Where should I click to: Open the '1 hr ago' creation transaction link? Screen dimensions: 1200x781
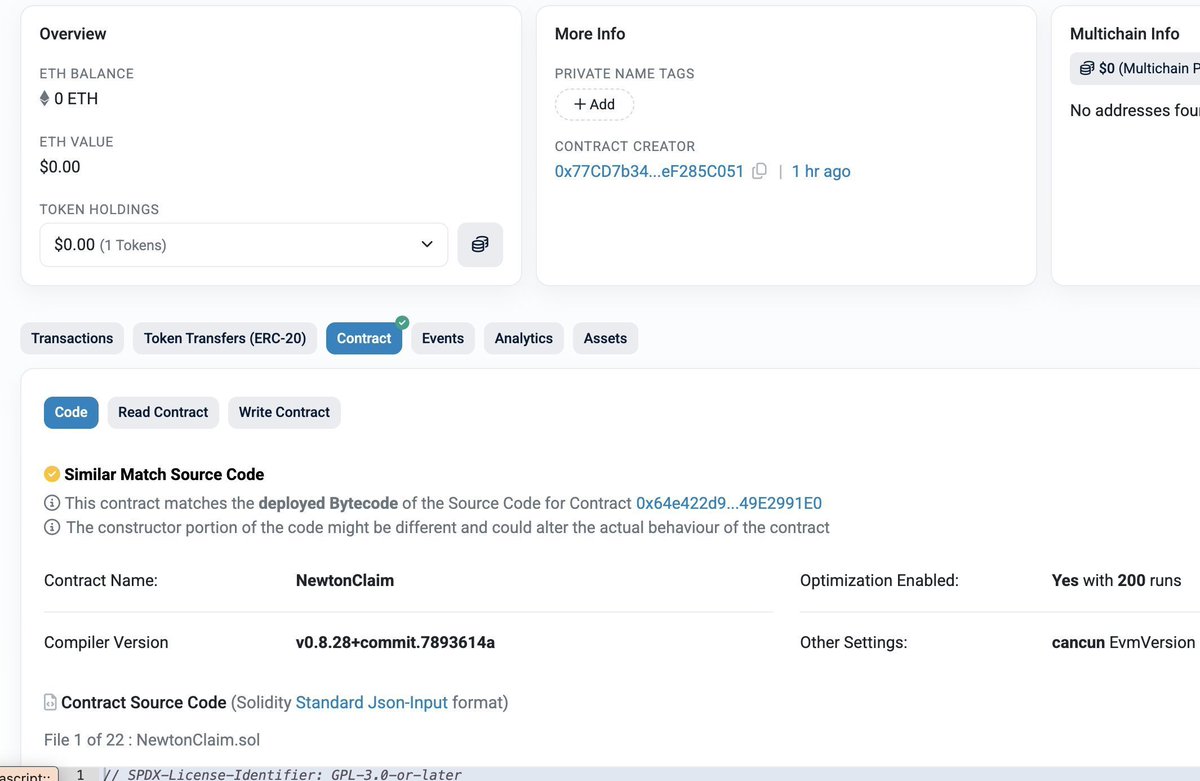821,171
